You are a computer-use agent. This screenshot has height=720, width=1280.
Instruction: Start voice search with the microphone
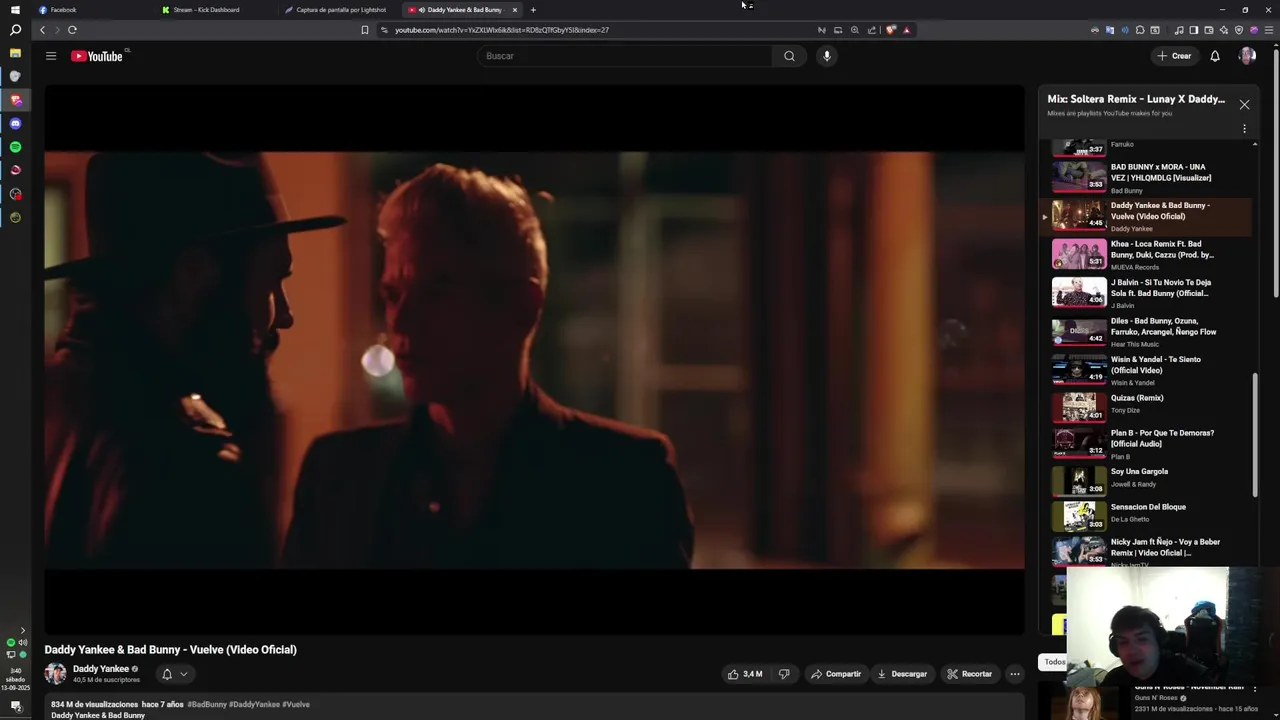click(x=826, y=56)
